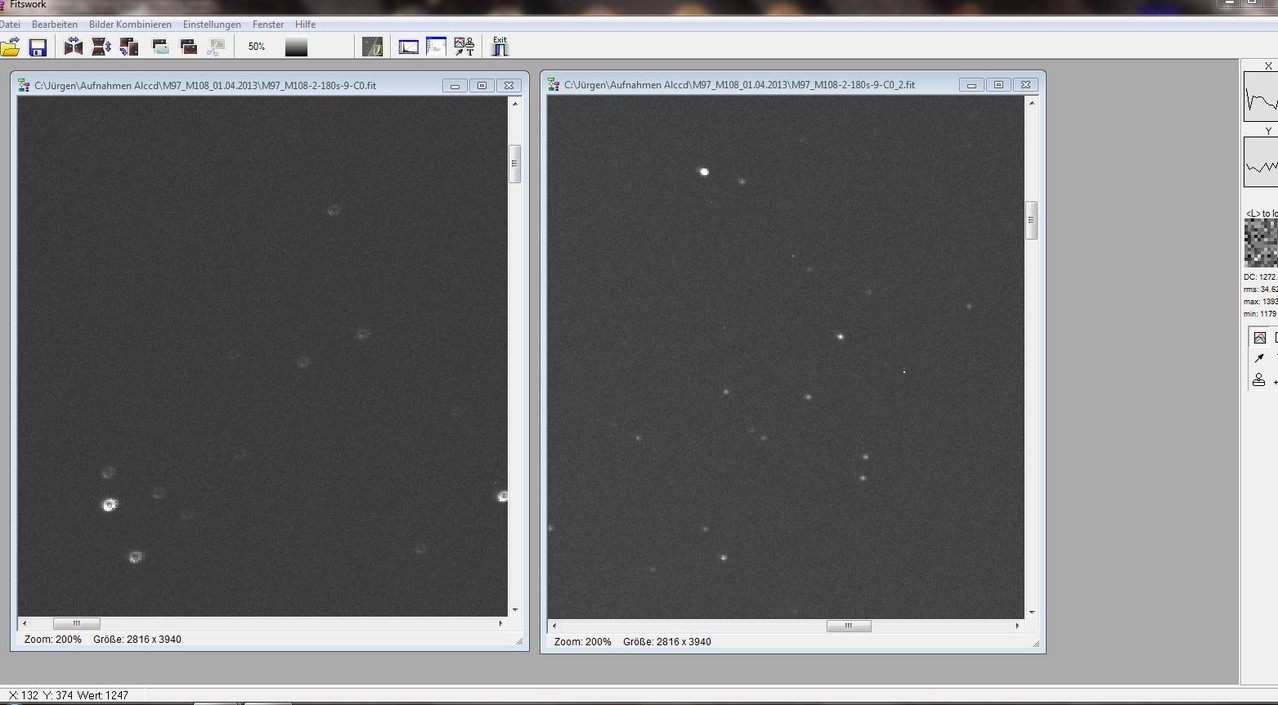Select the stamp tool in the right panel
The height and width of the screenshot is (705, 1278).
tap(1258, 380)
